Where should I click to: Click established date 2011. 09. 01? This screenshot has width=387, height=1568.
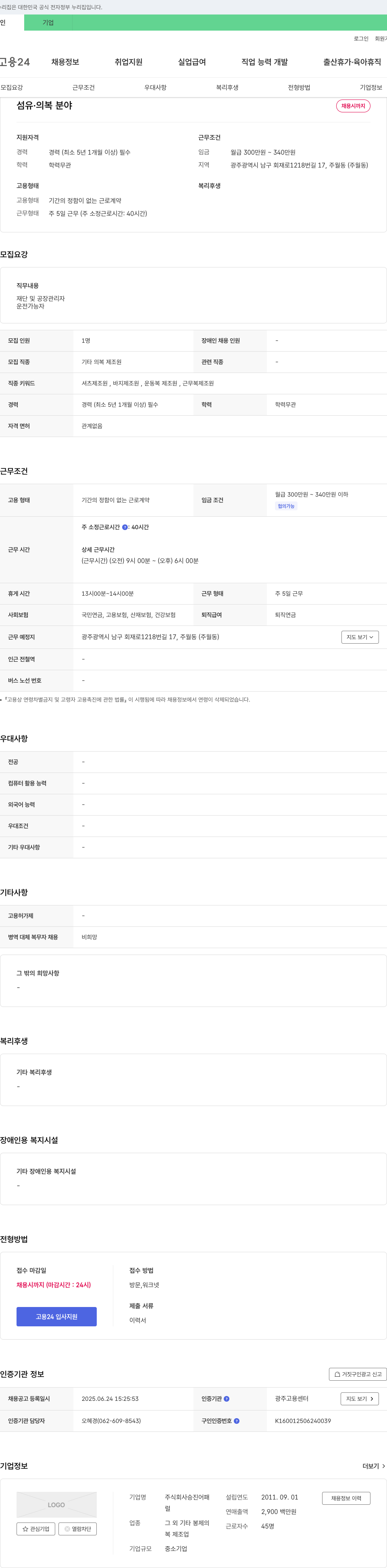(280, 1497)
